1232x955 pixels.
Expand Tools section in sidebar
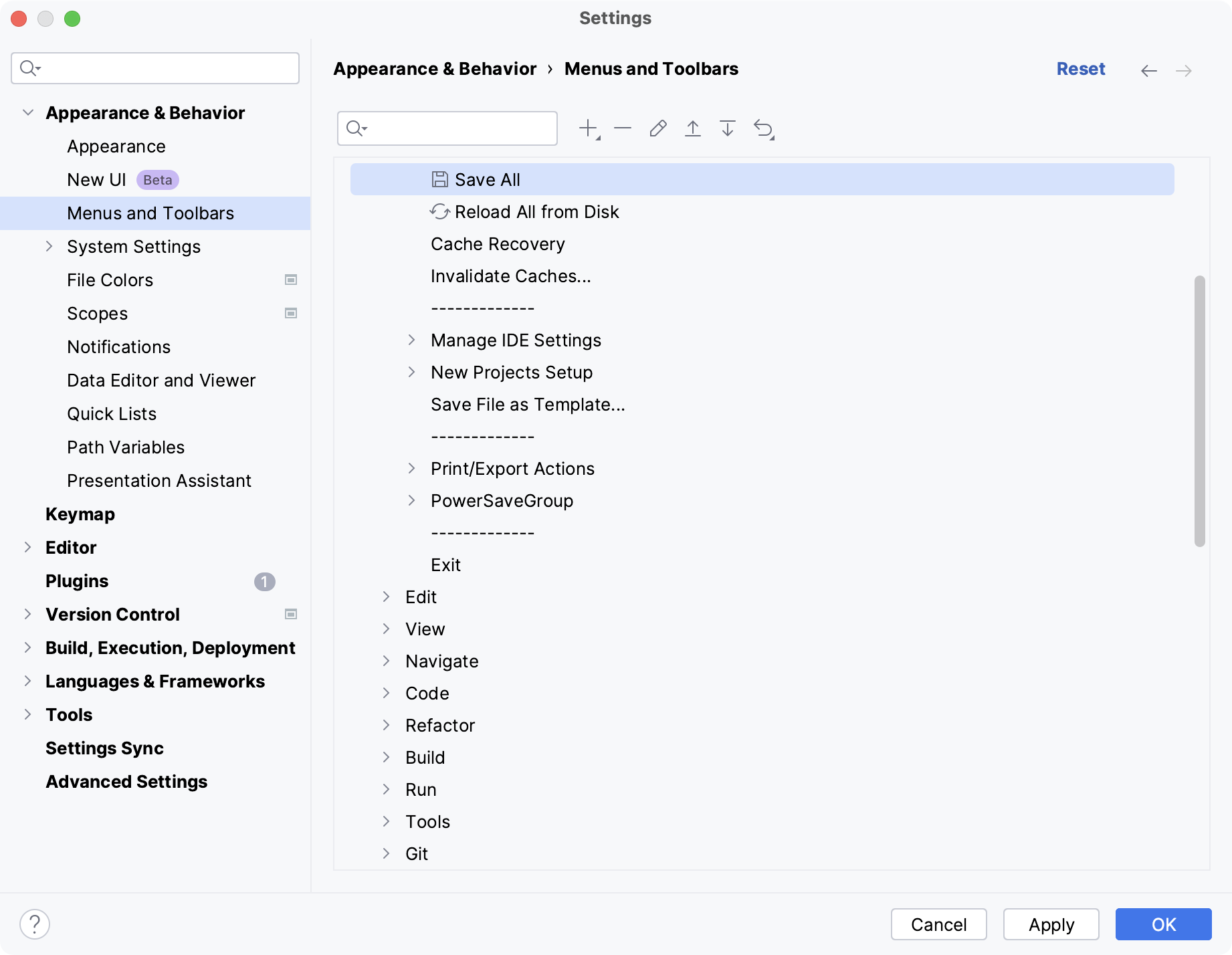tap(27, 714)
